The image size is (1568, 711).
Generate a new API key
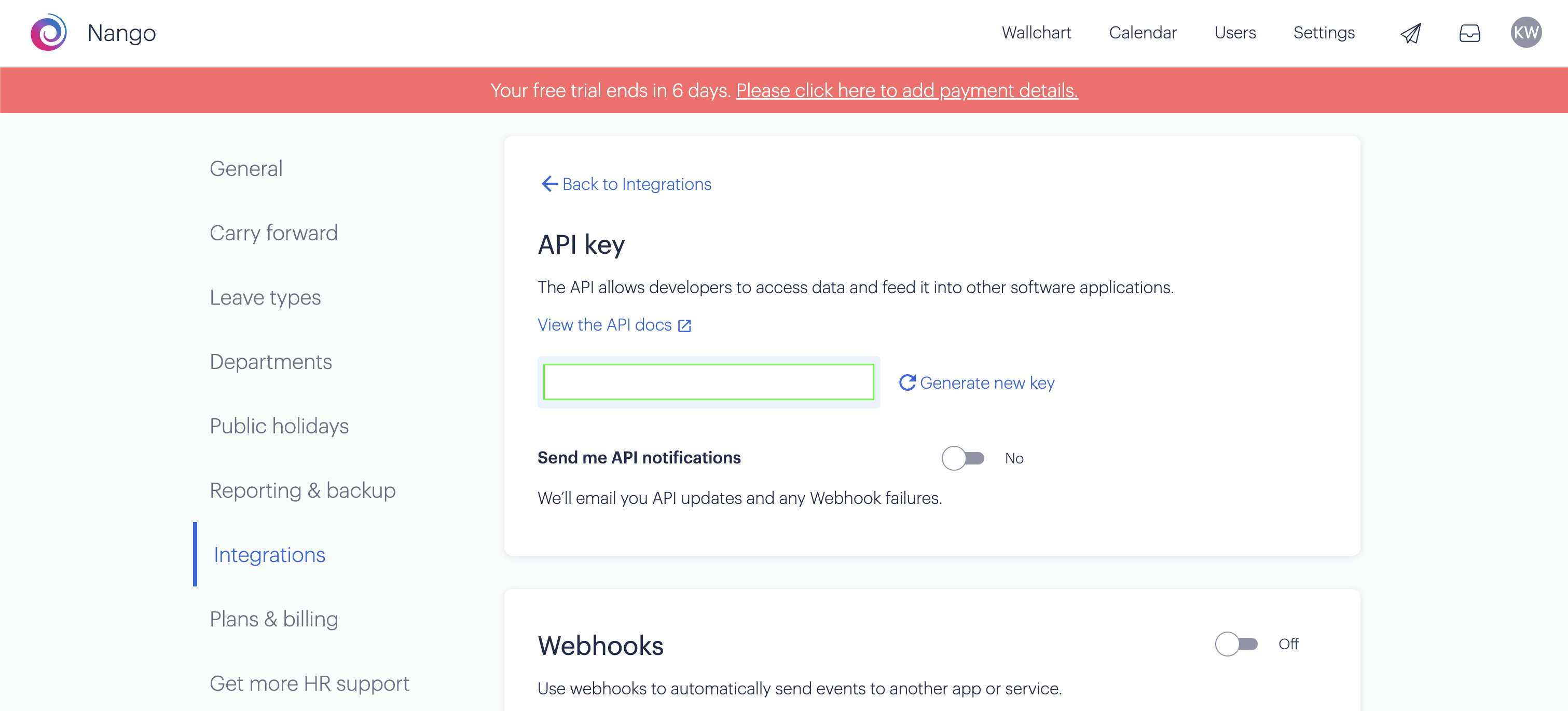pyautogui.click(x=987, y=383)
